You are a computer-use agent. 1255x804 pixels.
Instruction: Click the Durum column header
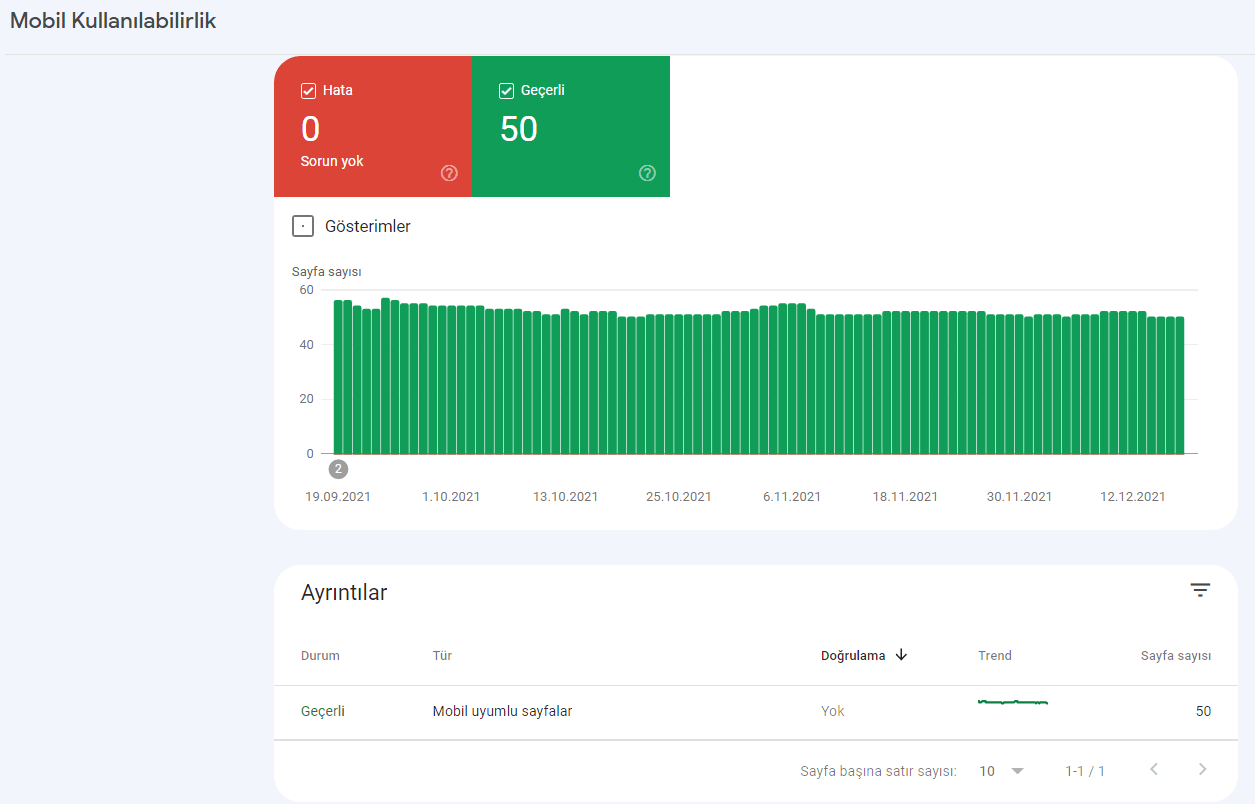(x=320, y=656)
